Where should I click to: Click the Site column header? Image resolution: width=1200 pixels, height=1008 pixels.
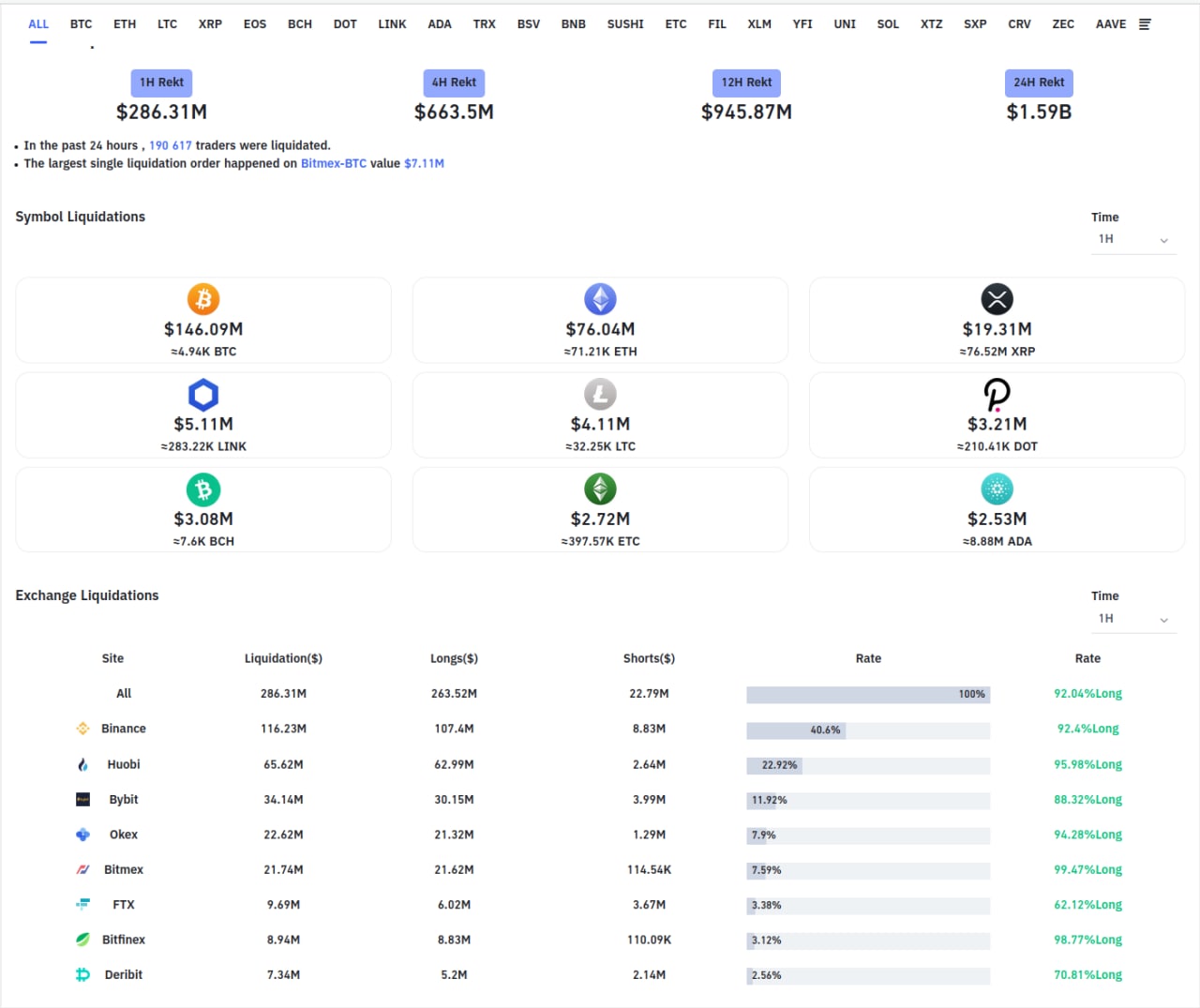(112, 658)
